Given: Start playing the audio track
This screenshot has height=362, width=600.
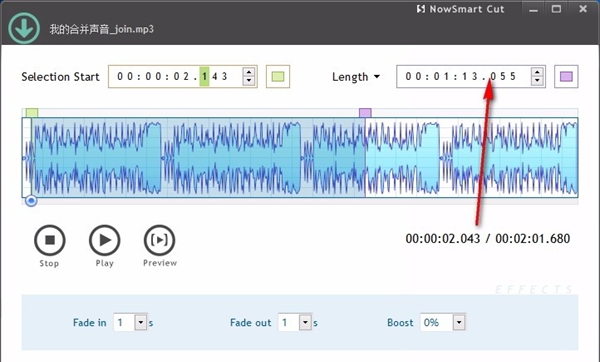Looking at the screenshot, I should (104, 240).
